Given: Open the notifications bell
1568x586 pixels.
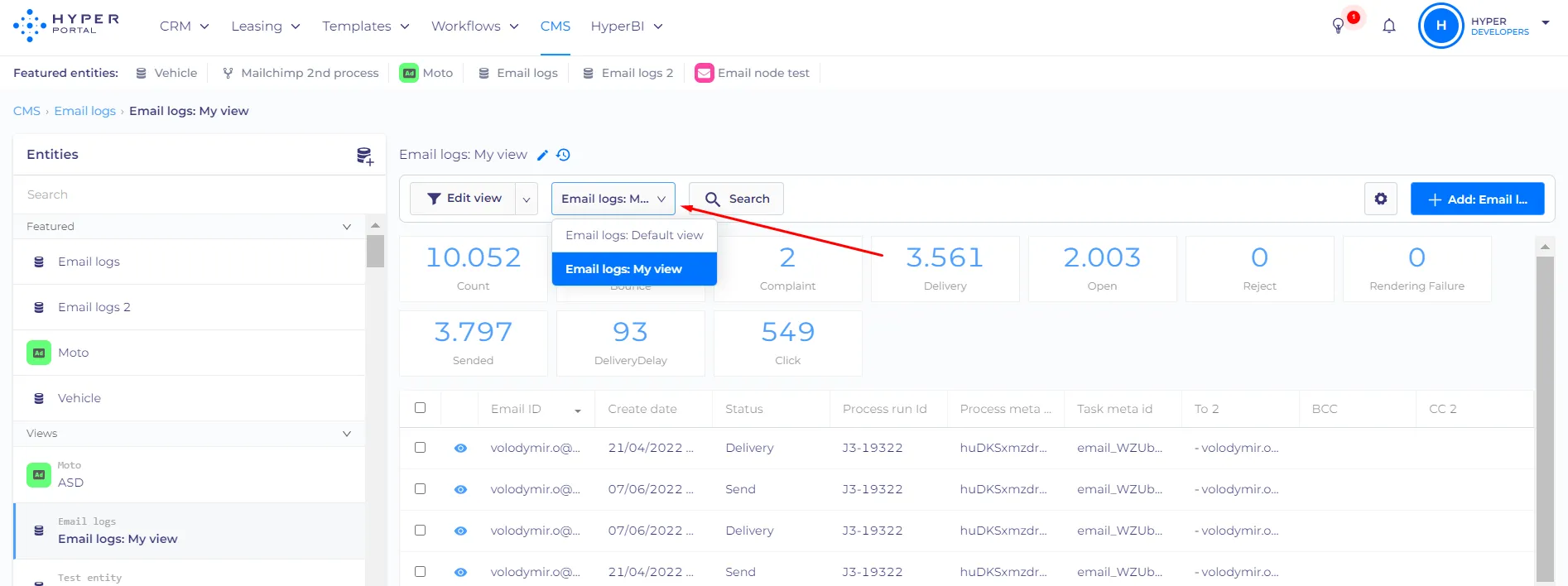Looking at the screenshot, I should (x=1389, y=26).
